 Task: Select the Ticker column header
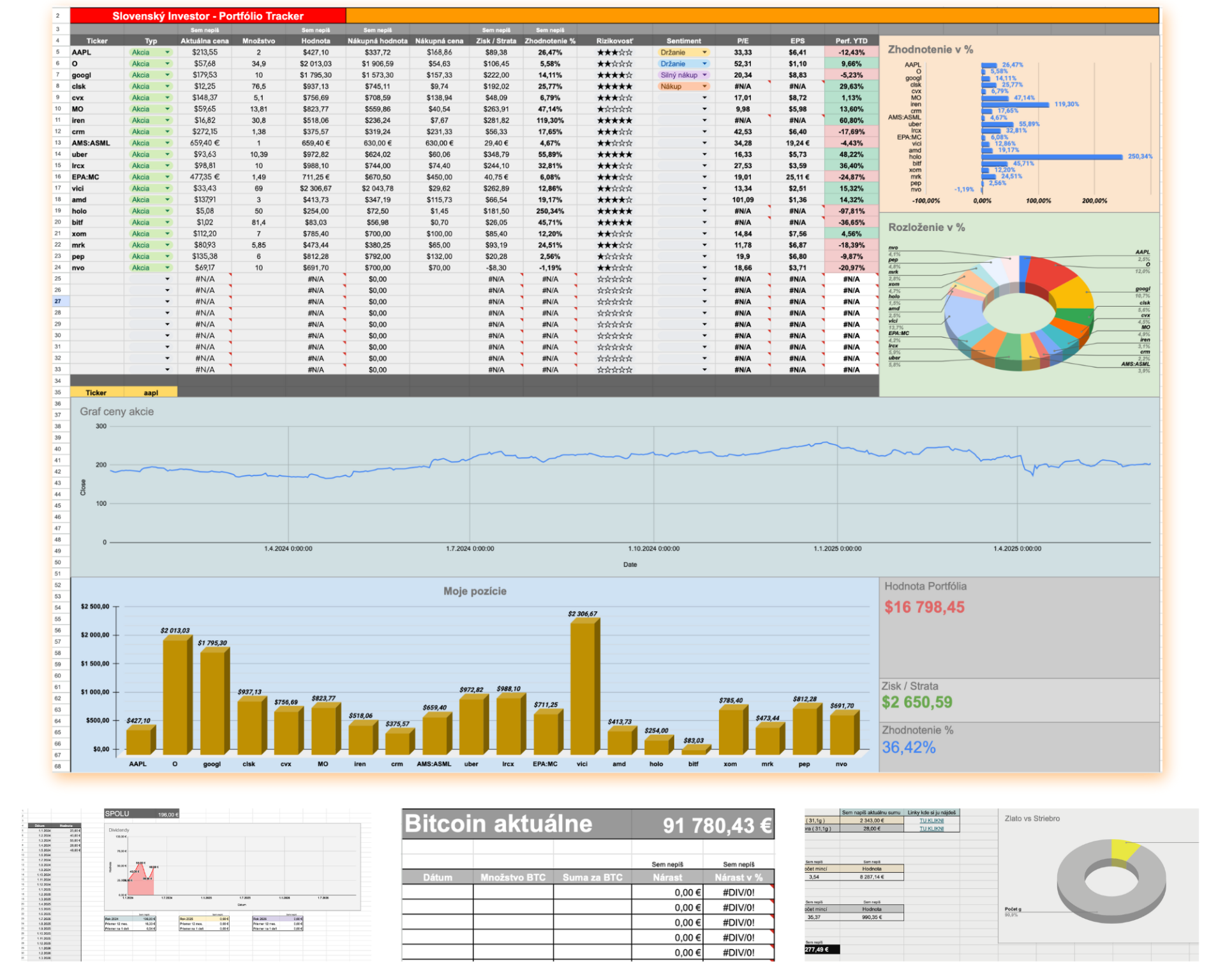coord(97,41)
